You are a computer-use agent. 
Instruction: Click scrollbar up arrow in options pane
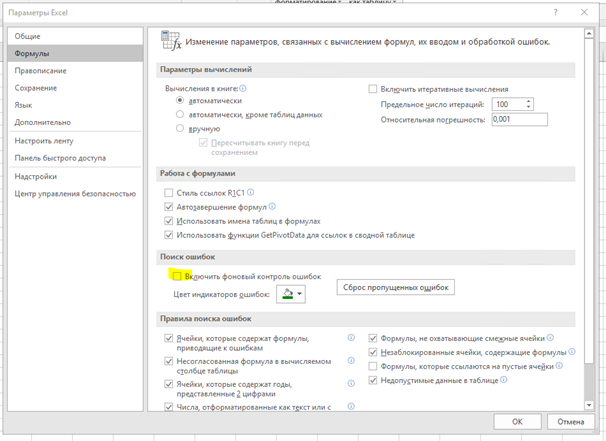coord(589,34)
